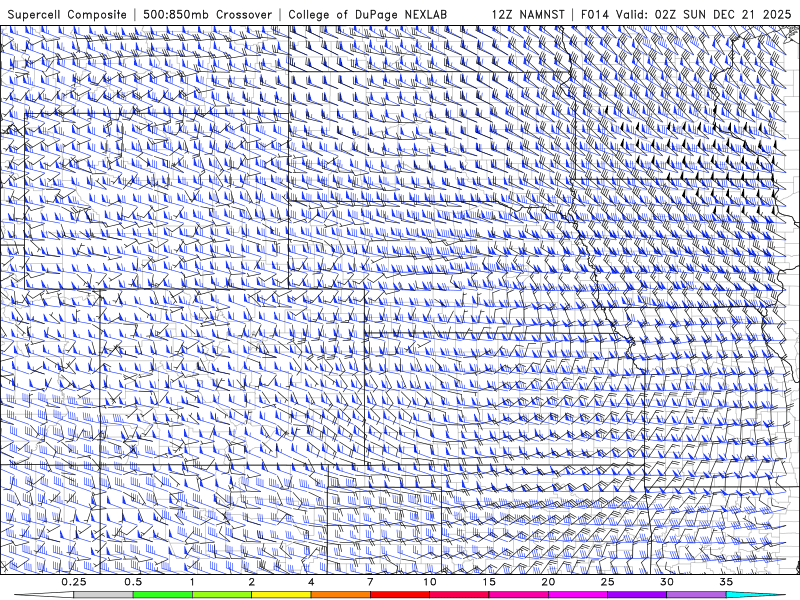Select the crimson 10–15 color bar segment
800x600 pixels.
[459, 595]
